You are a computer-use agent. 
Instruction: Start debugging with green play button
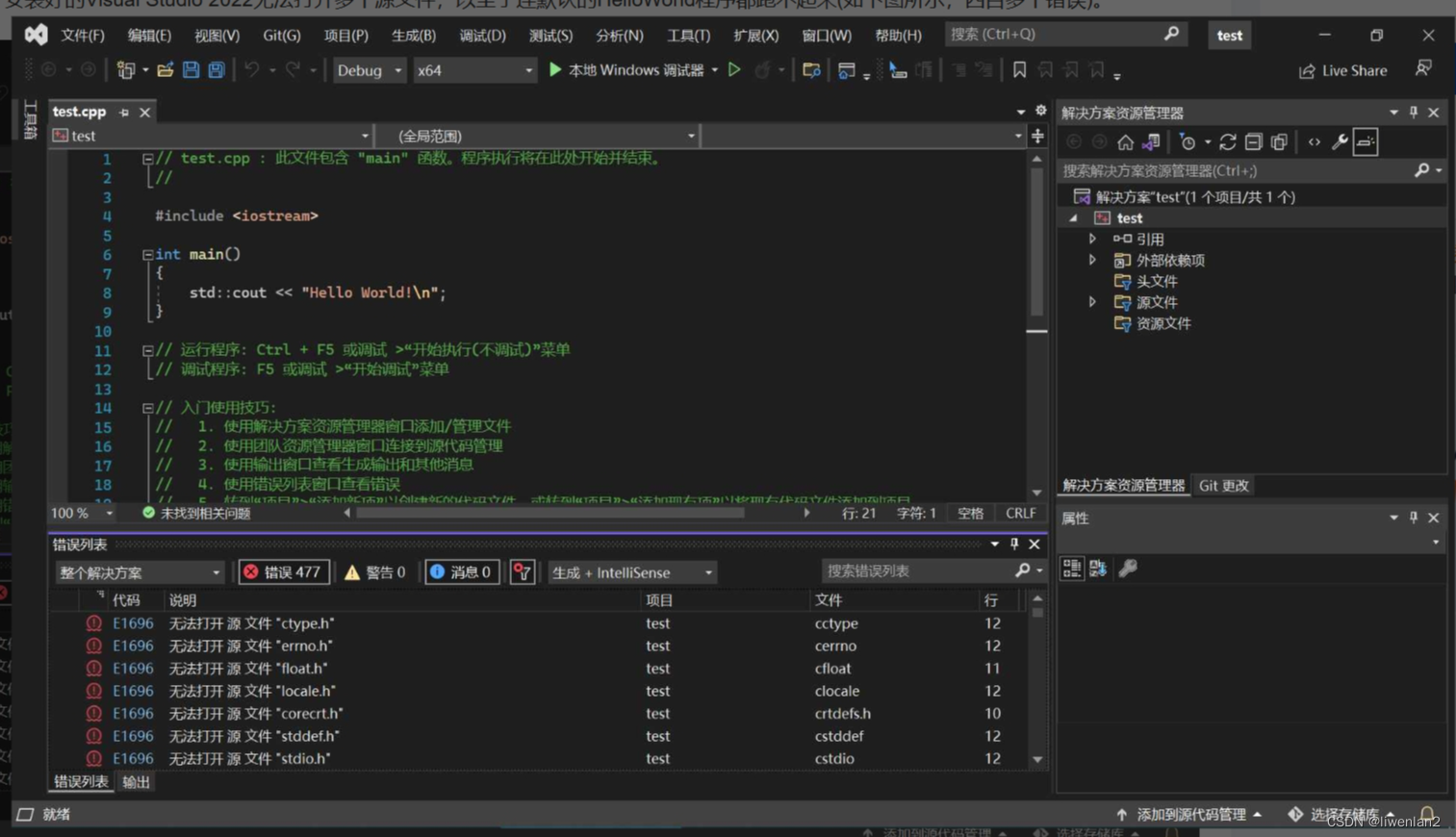click(555, 69)
